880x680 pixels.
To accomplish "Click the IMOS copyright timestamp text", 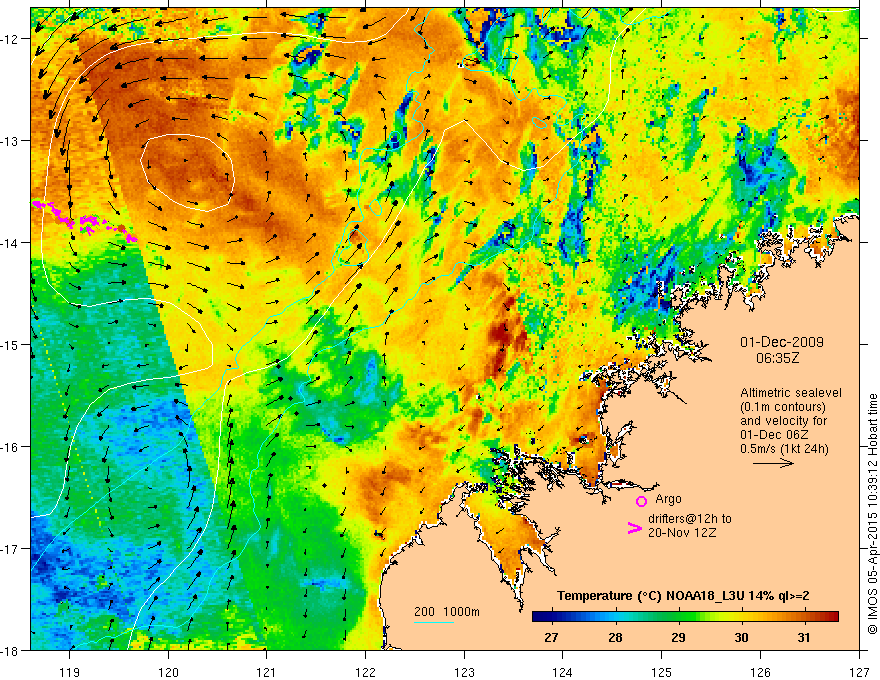I will [872, 513].
